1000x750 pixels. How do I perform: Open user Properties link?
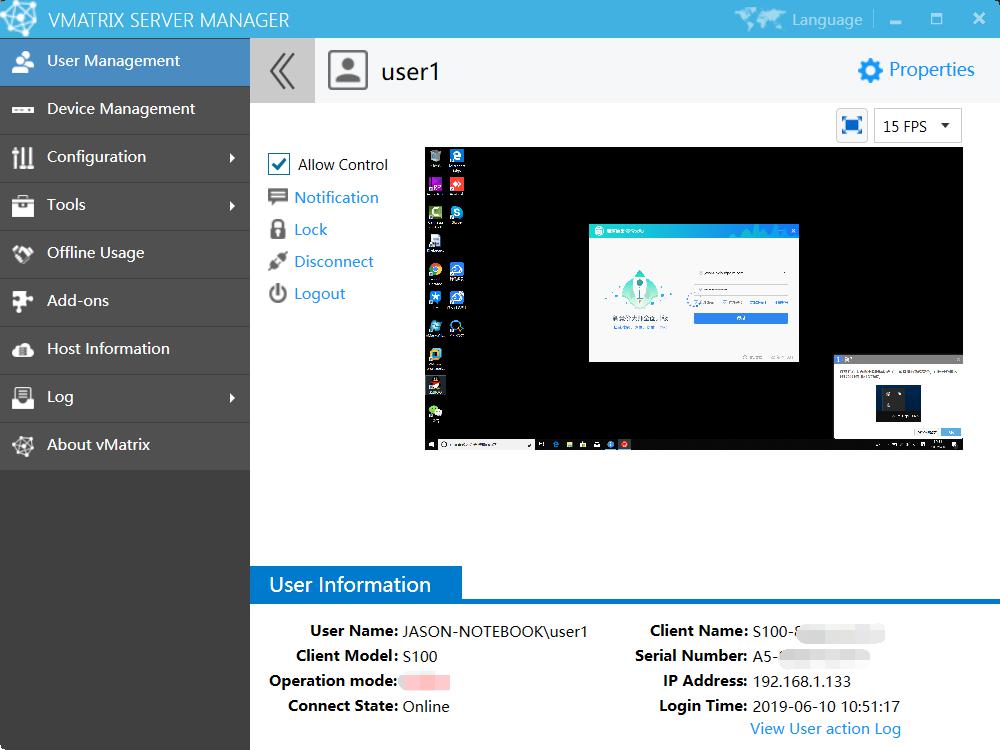[x=931, y=70]
